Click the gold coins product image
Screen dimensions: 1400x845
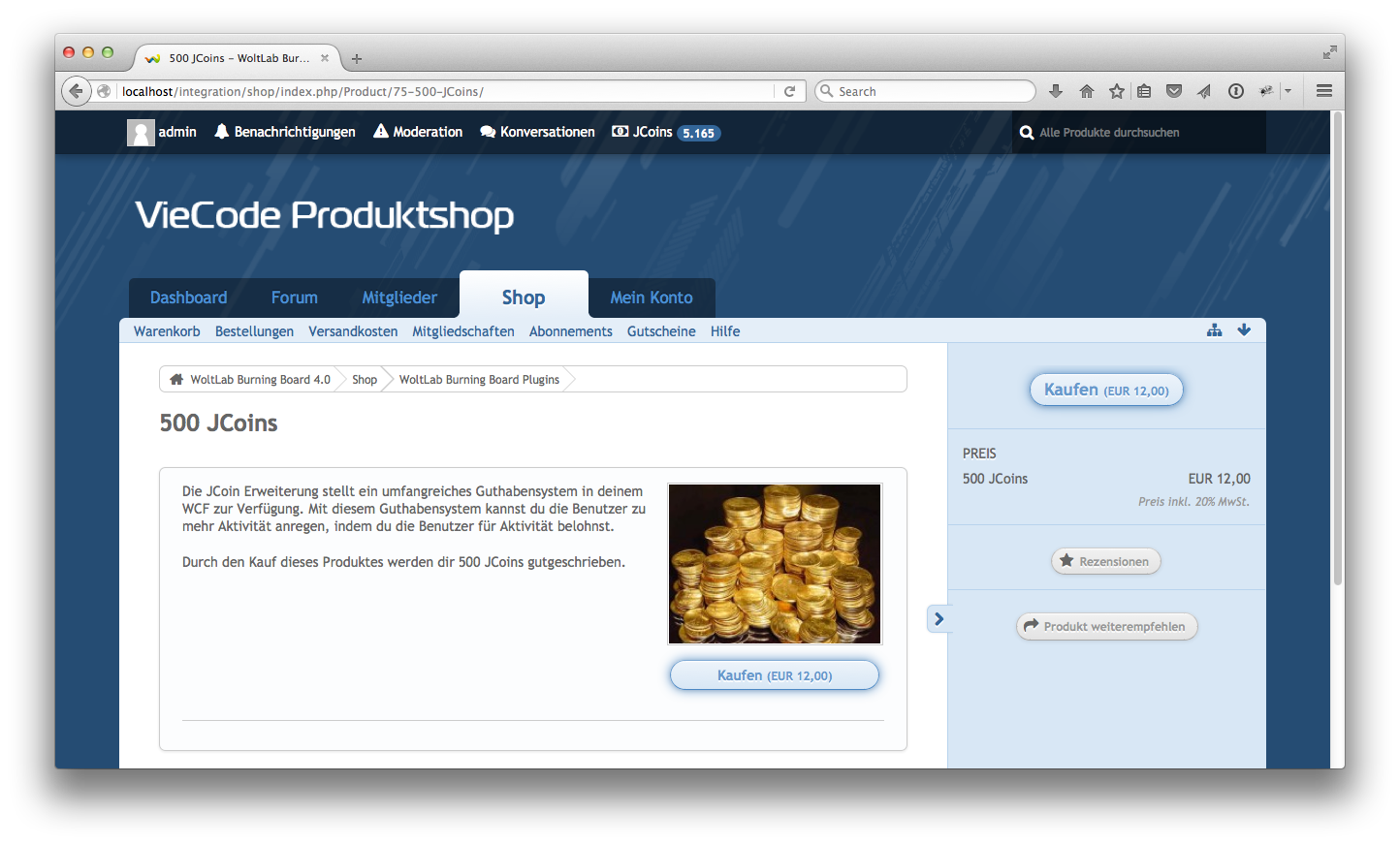tap(775, 564)
